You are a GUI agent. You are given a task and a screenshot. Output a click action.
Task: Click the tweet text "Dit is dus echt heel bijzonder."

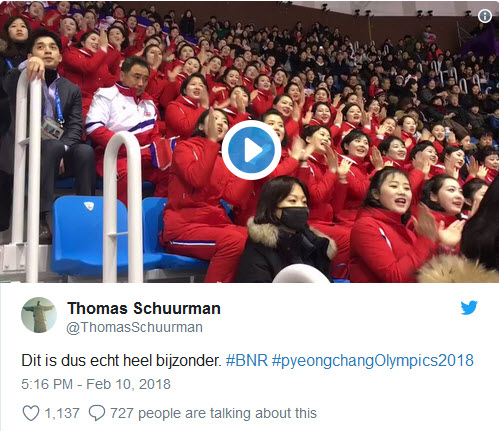point(121,361)
